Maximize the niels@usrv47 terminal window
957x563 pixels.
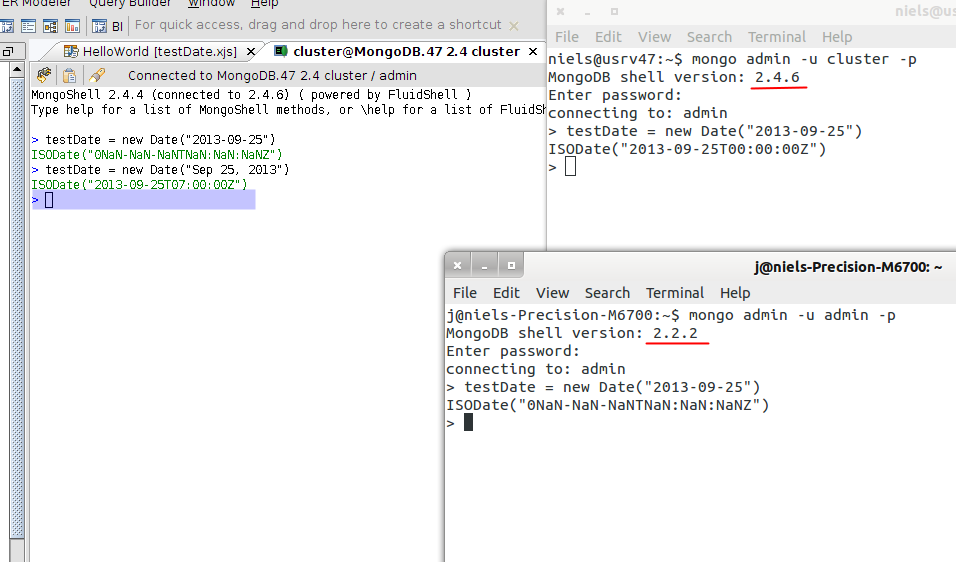point(615,12)
